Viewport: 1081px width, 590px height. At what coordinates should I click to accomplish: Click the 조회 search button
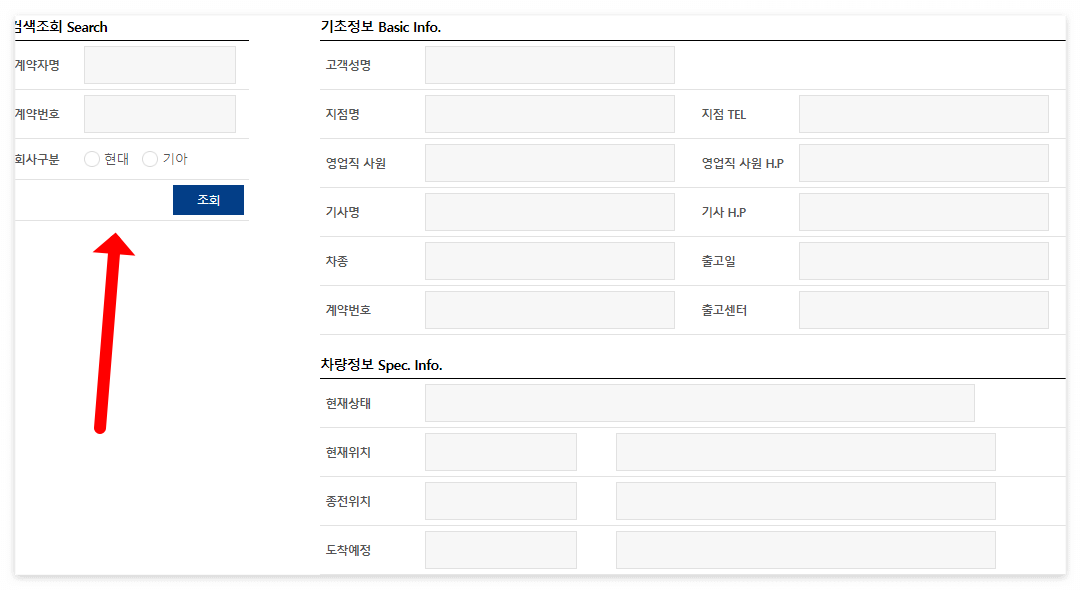(x=208, y=199)
